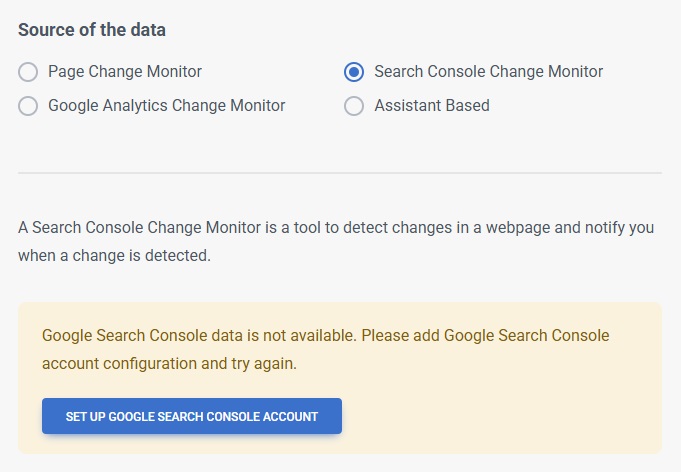Image resolution: width=681 pixels, height=472 pixels.
Task: Select the Google Analytics Change Monitor radio button
Action: [x=28, y=106]
